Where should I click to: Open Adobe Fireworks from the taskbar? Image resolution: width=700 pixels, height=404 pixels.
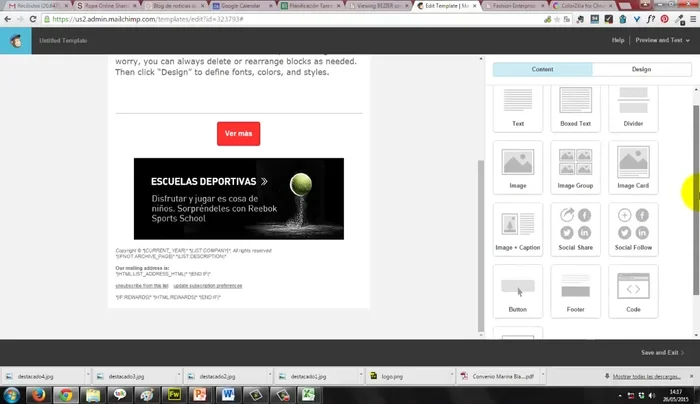click(174, 395)
